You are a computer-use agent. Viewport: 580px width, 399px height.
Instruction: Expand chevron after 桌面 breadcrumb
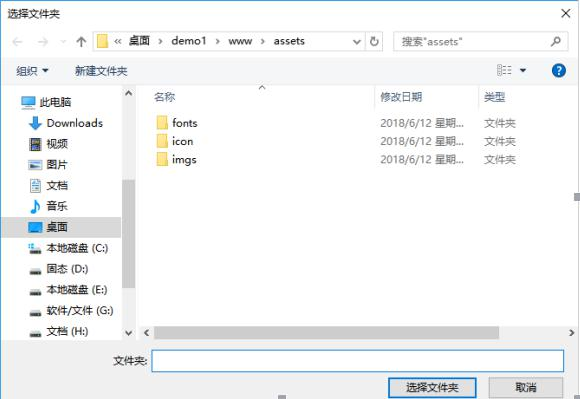coord(161,41)
